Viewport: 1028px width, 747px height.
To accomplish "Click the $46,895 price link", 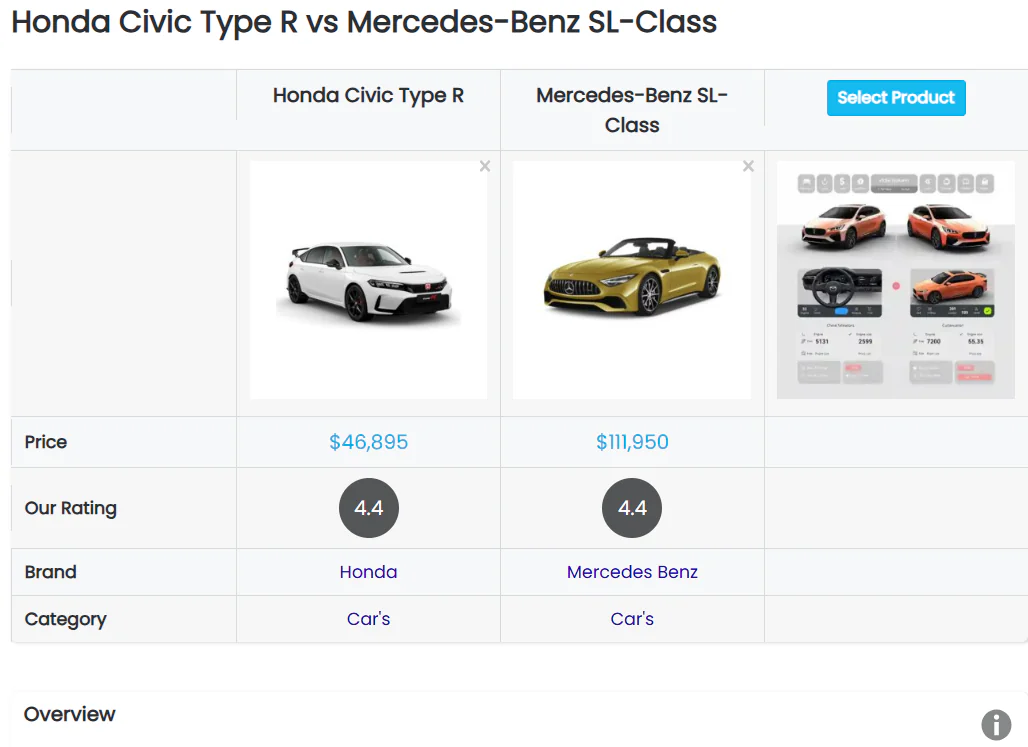I will click(368, 440).
